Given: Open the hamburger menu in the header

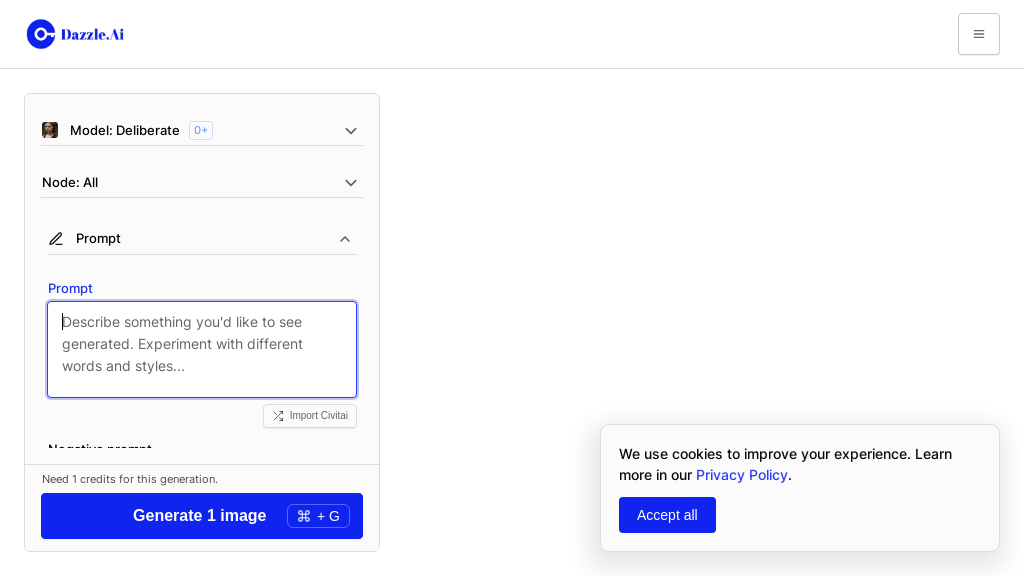Looking at the screenshot, I should coord(978,34).
